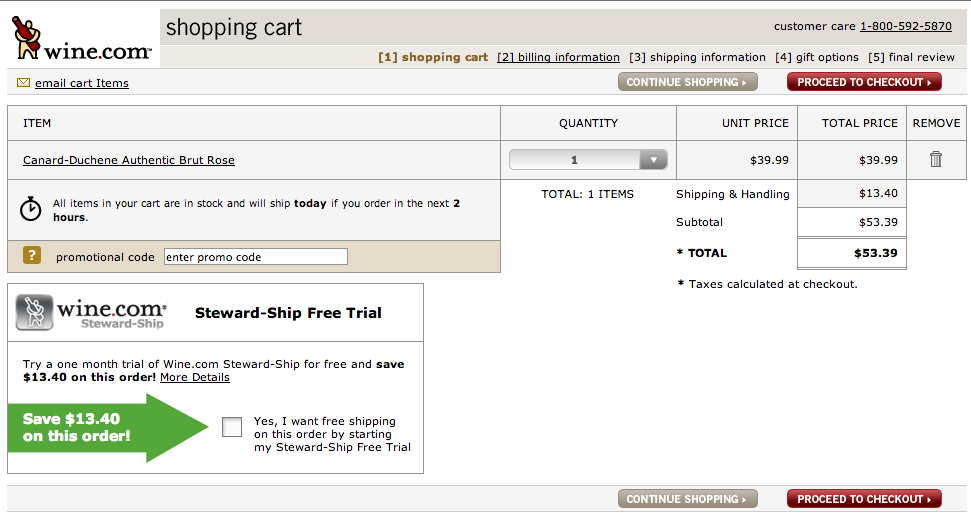Click the Shipping & Handling $13.40 amount
The image size is (971, 513).
[x=878, y=193]
